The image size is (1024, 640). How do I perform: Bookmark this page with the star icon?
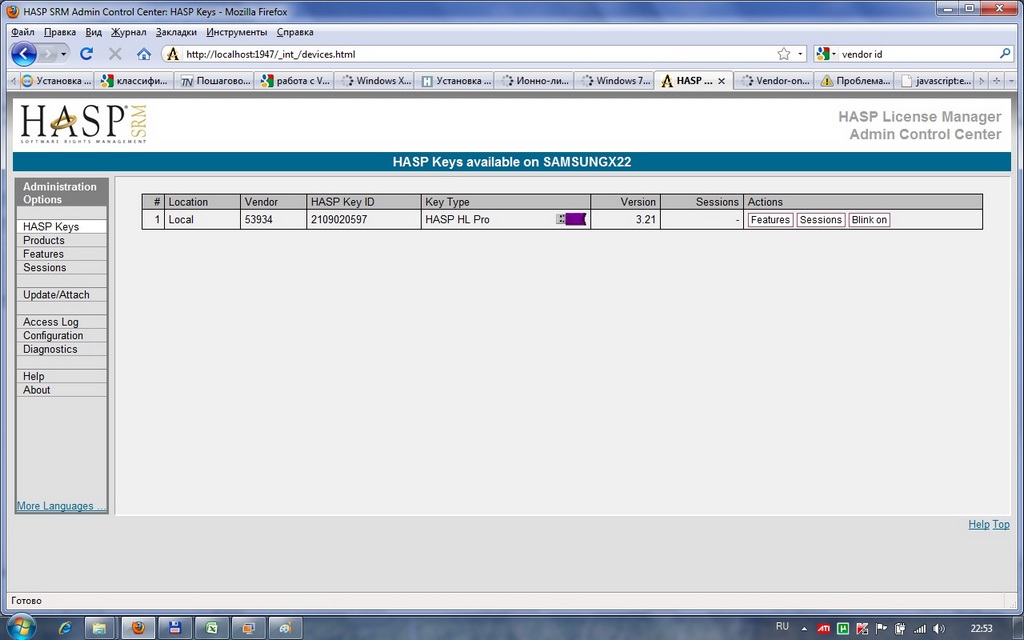(784, 54)
